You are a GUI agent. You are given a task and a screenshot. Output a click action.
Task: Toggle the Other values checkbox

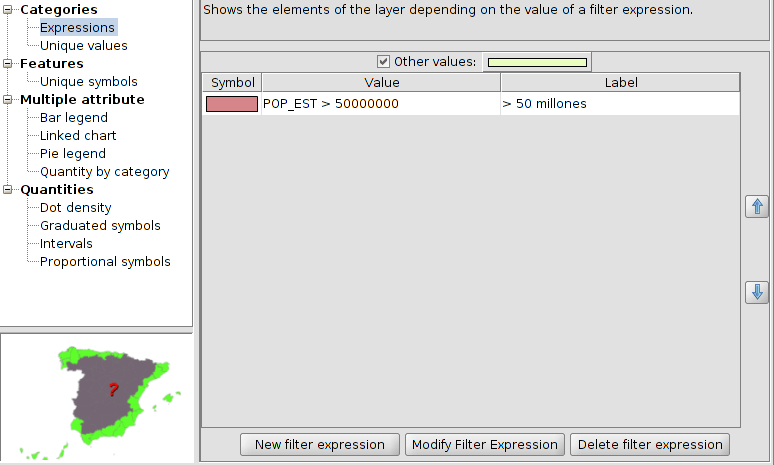(384, 62)
